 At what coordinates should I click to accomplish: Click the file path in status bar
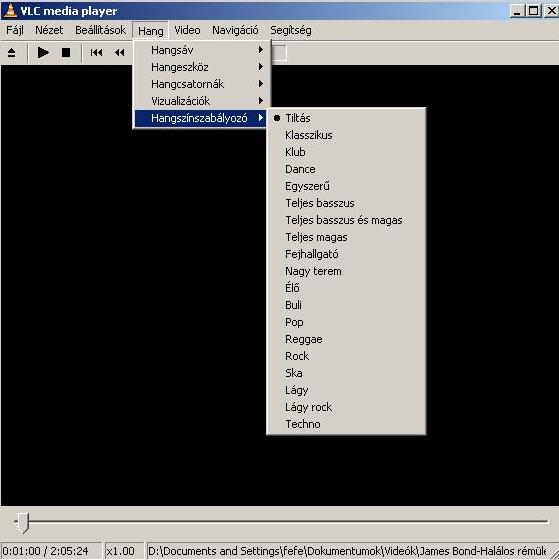coord(347,551)
